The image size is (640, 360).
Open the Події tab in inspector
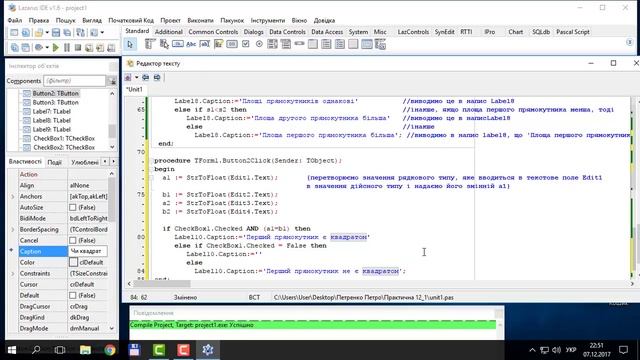[x=54, y=162]
